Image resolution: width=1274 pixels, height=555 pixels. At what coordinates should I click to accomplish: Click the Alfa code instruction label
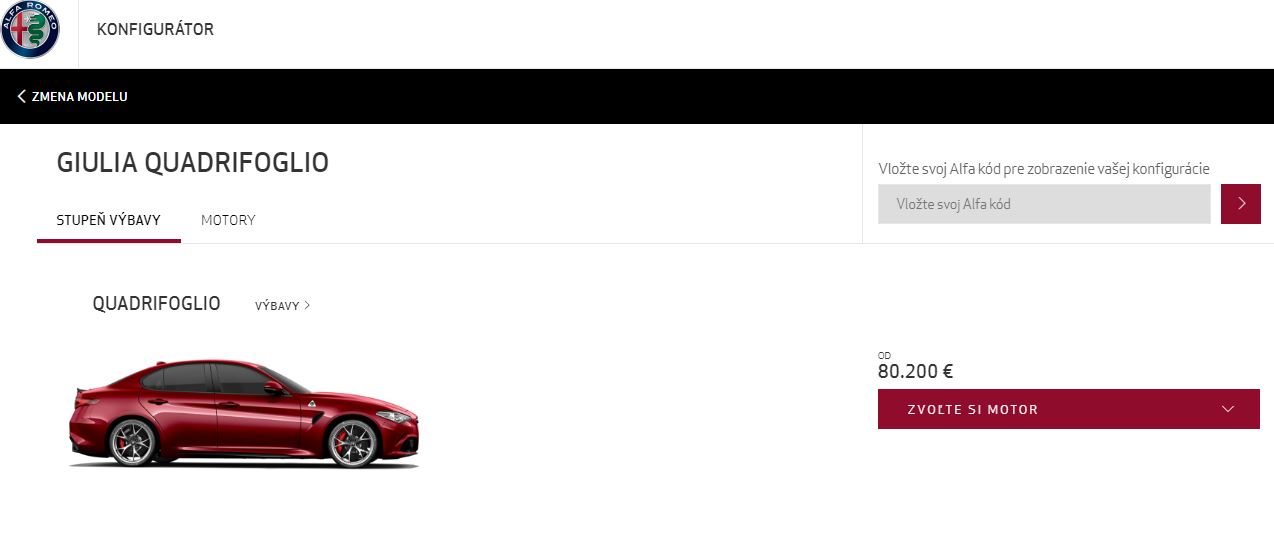(x=1044, y=169)
